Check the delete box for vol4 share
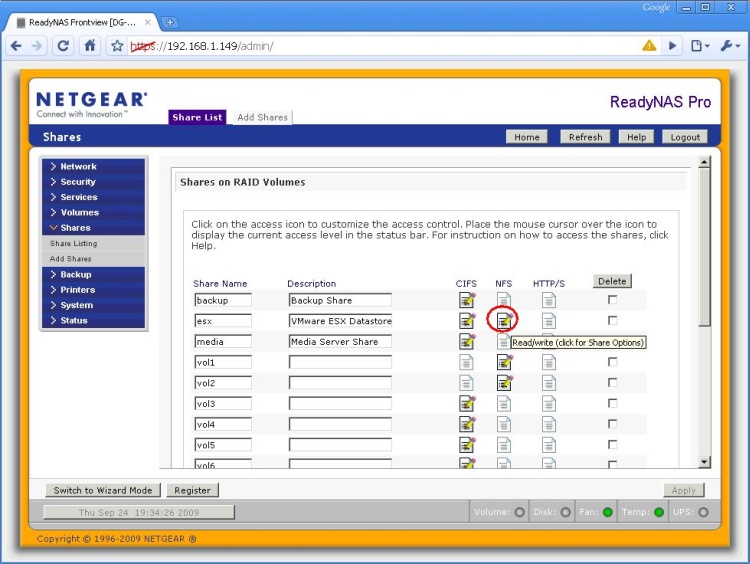 pyautogui.click(x=612, y=424)
